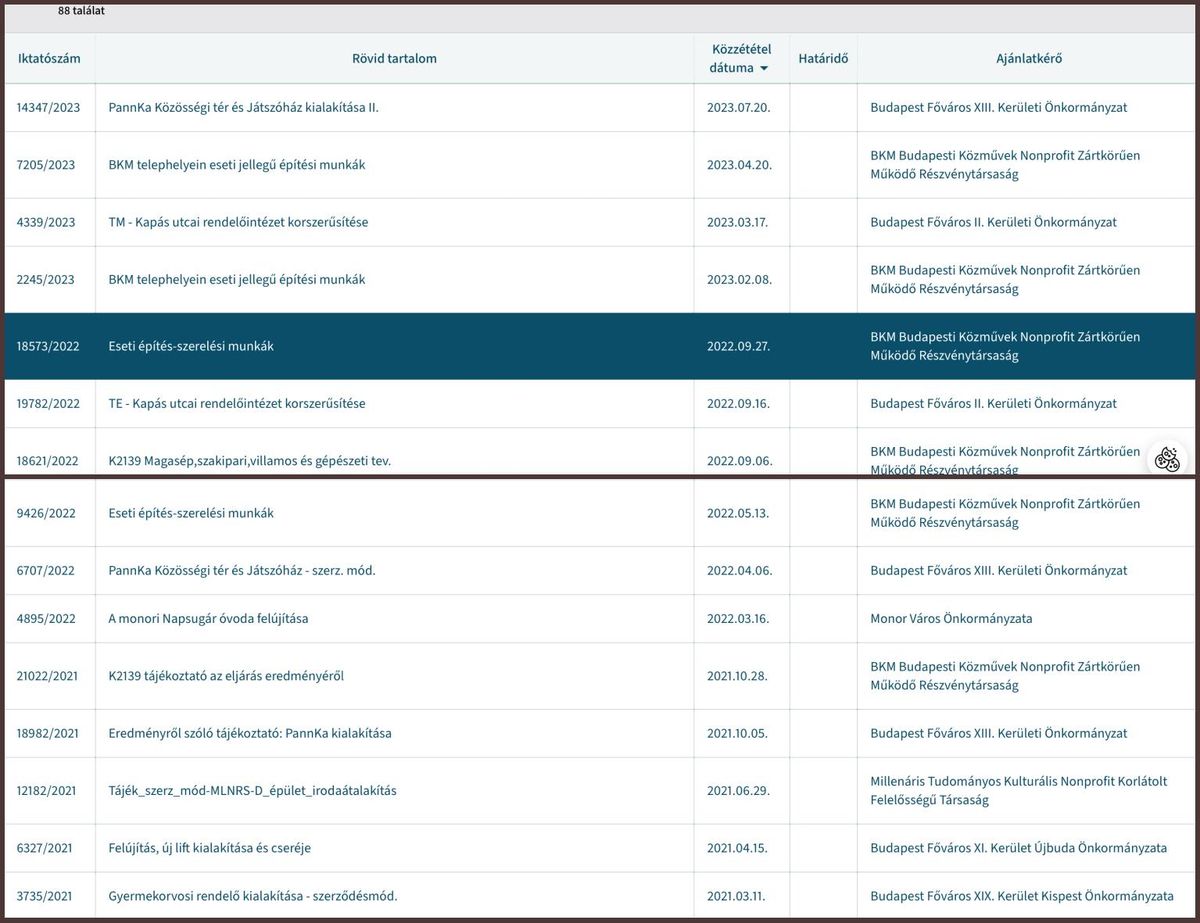Select 'Gyermekorvosi rendelő kialakítása - szerződésmód.'

coord(253,896)
